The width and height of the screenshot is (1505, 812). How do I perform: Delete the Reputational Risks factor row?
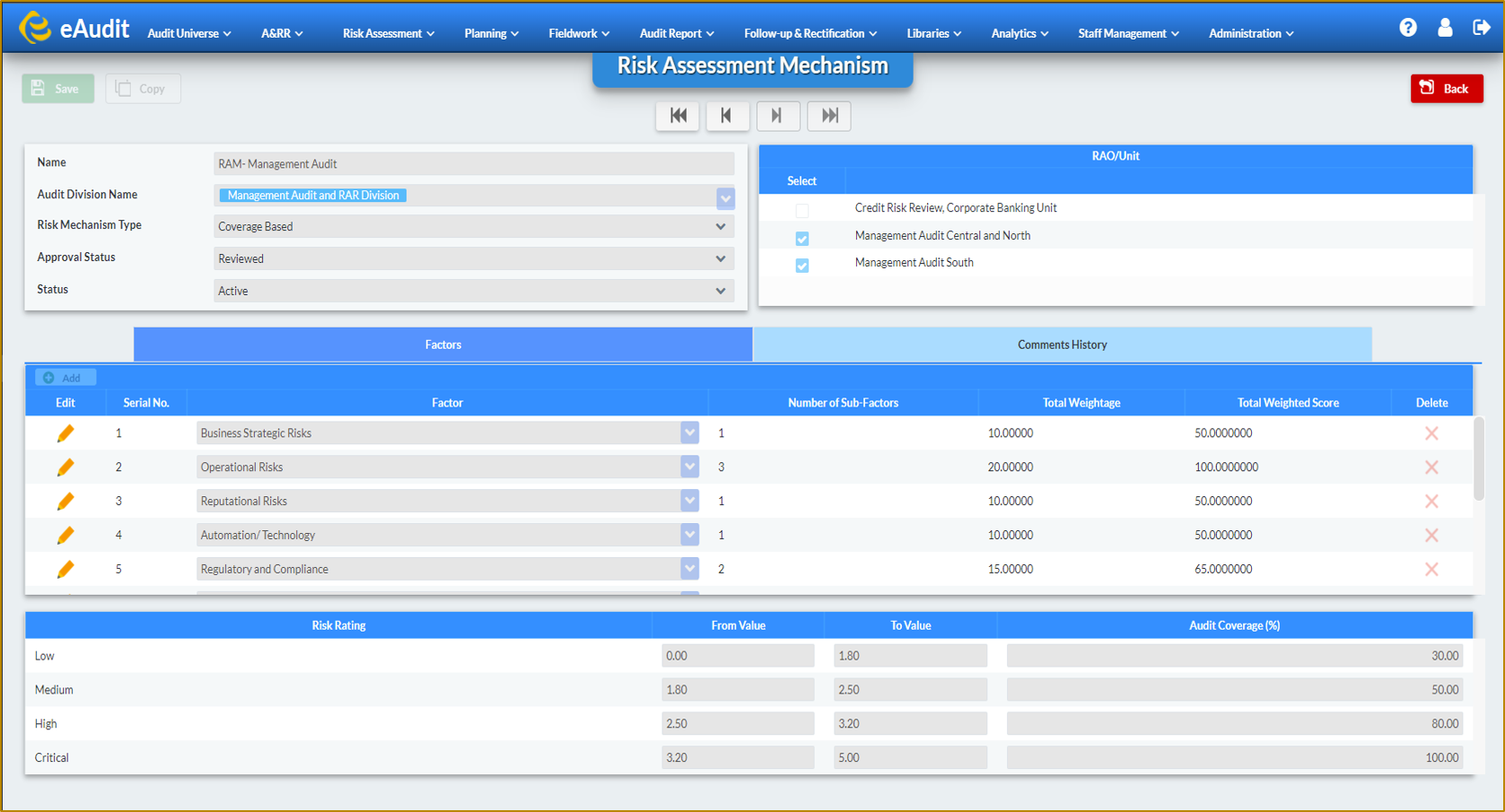1431,501
